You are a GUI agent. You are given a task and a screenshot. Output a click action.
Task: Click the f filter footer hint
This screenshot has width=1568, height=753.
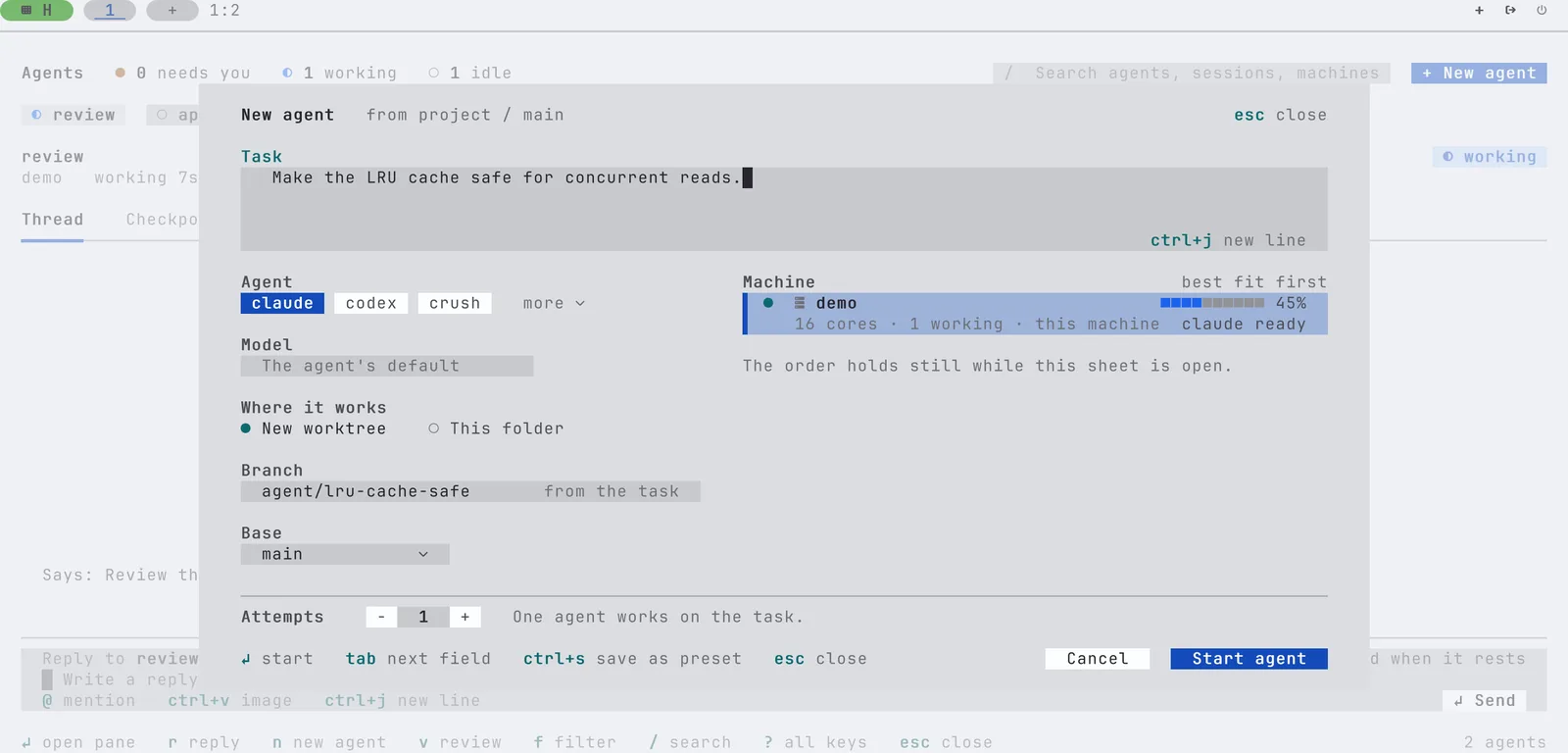[575, 742]
